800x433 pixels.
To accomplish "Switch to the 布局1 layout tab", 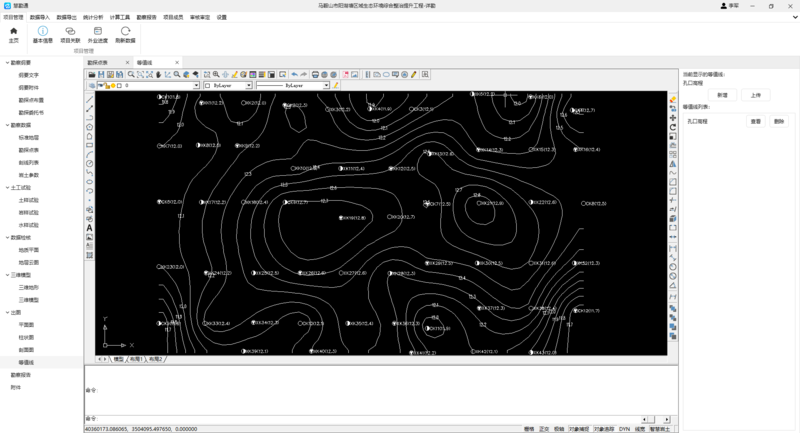I will tap(136, 359).
